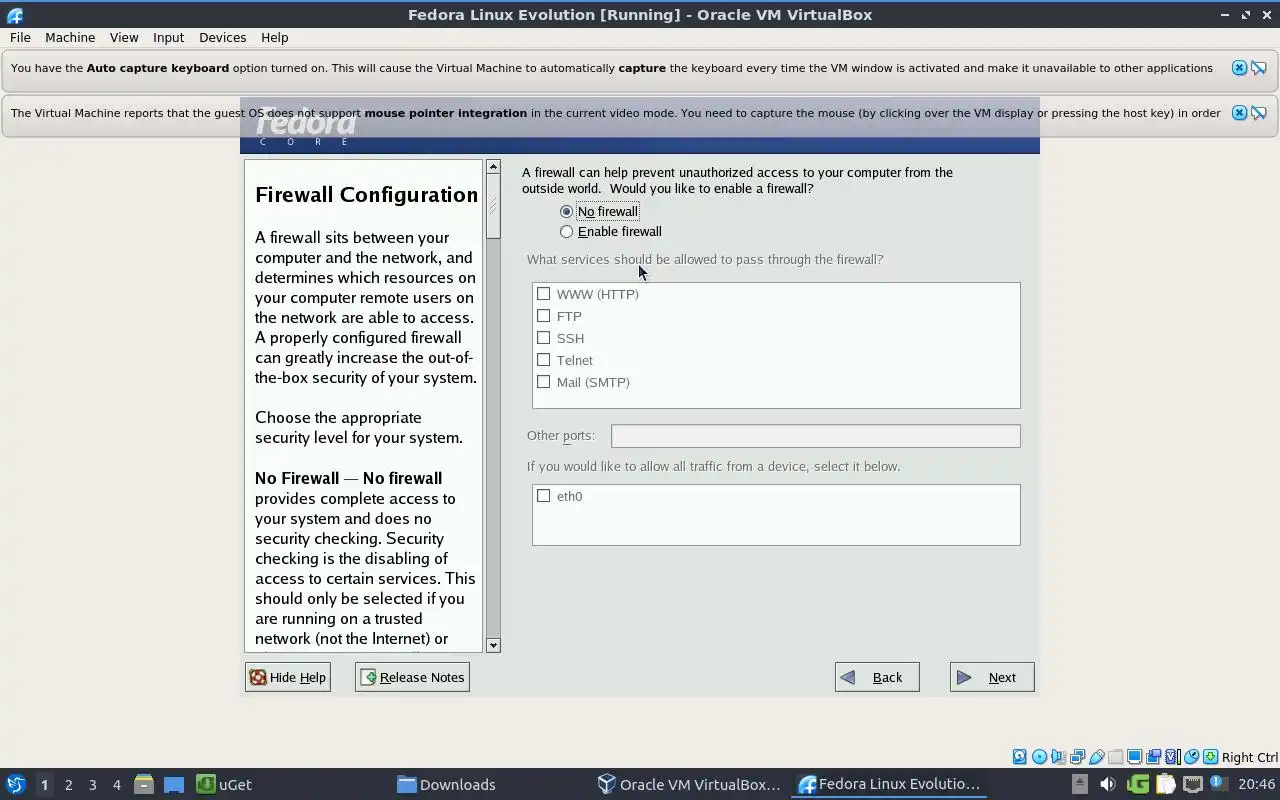1280x800 pixels.
Task: Click the eject removable media tray icon
Action: pyautogui.click(x=1080, y=784)
